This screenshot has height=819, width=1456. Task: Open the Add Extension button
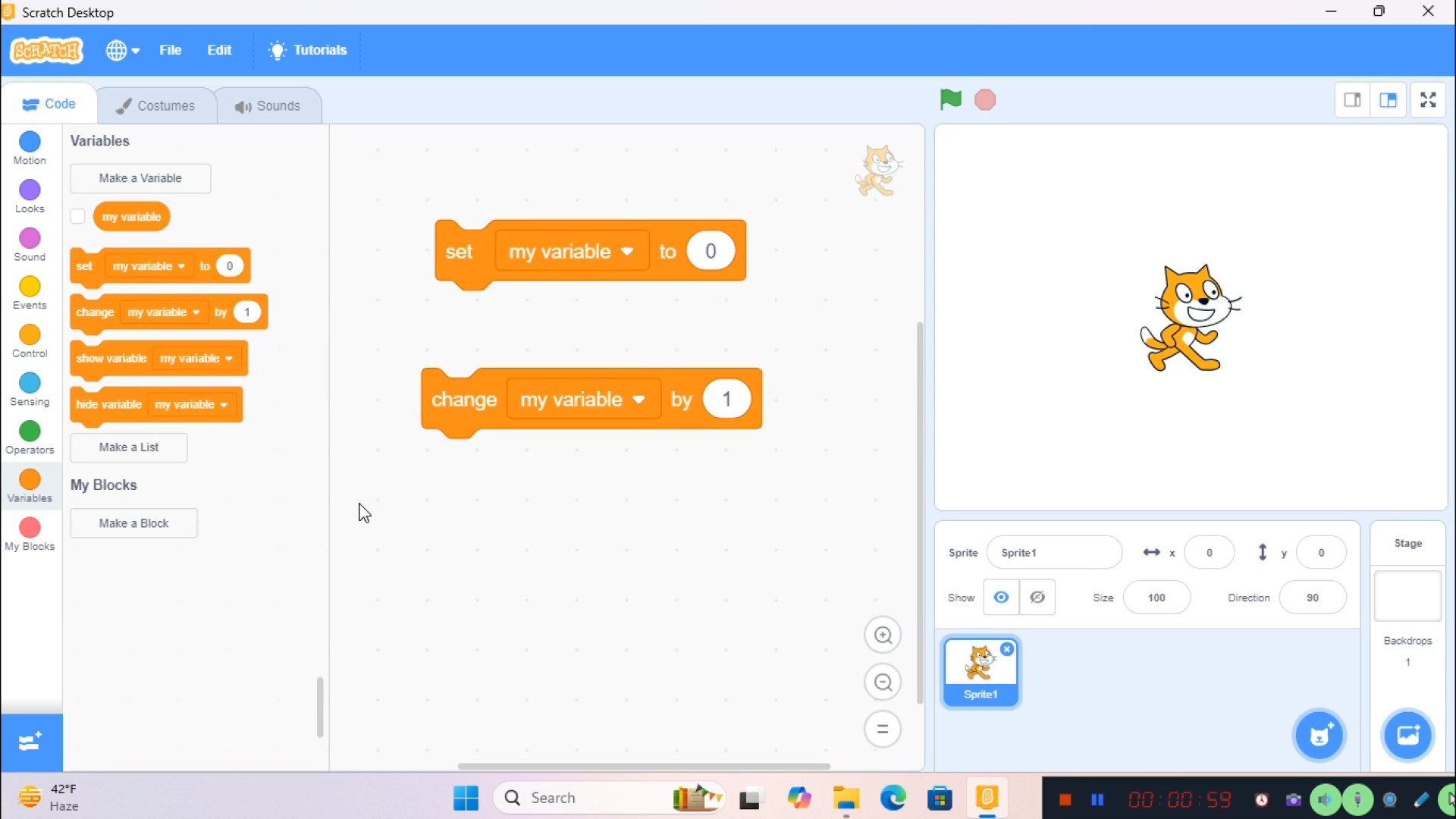[x=31, y=742]
